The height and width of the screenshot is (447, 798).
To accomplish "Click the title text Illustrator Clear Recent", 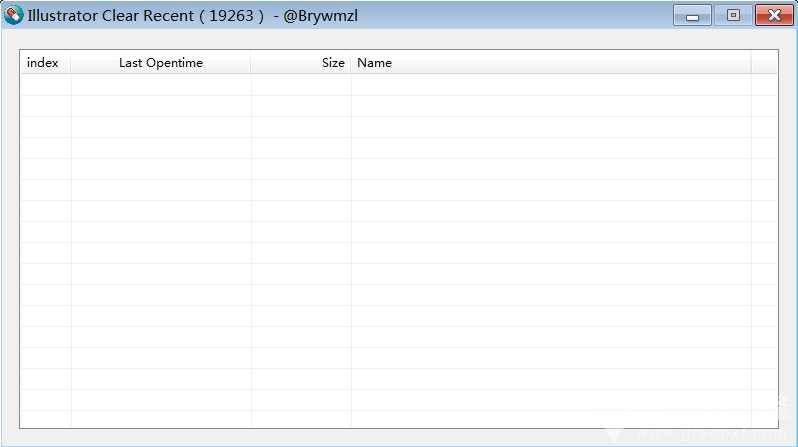I will 110,16.
